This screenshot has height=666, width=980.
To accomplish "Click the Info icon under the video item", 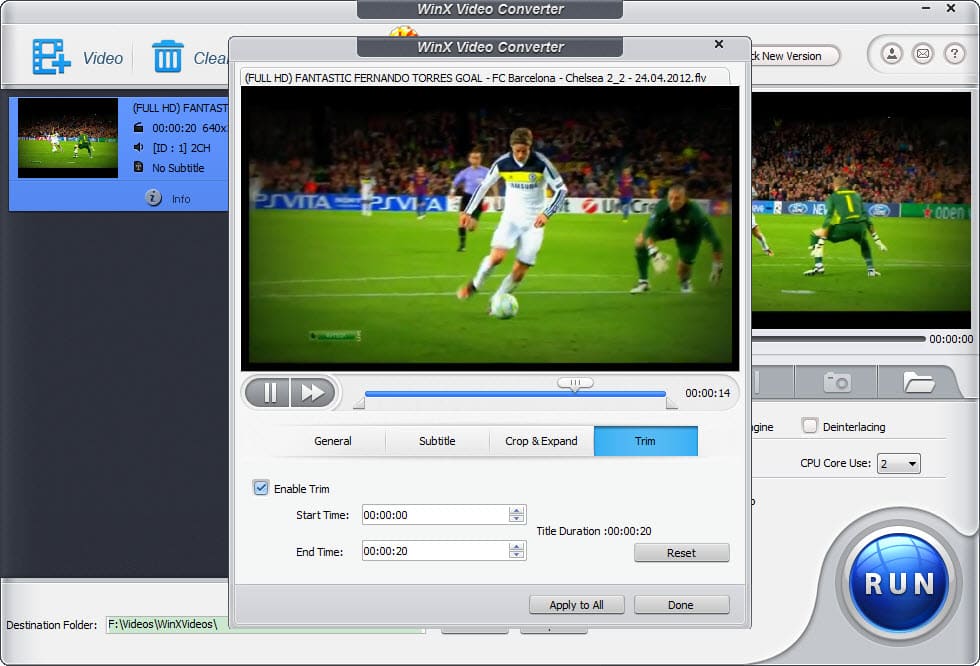I will click(x=153, y=198).
